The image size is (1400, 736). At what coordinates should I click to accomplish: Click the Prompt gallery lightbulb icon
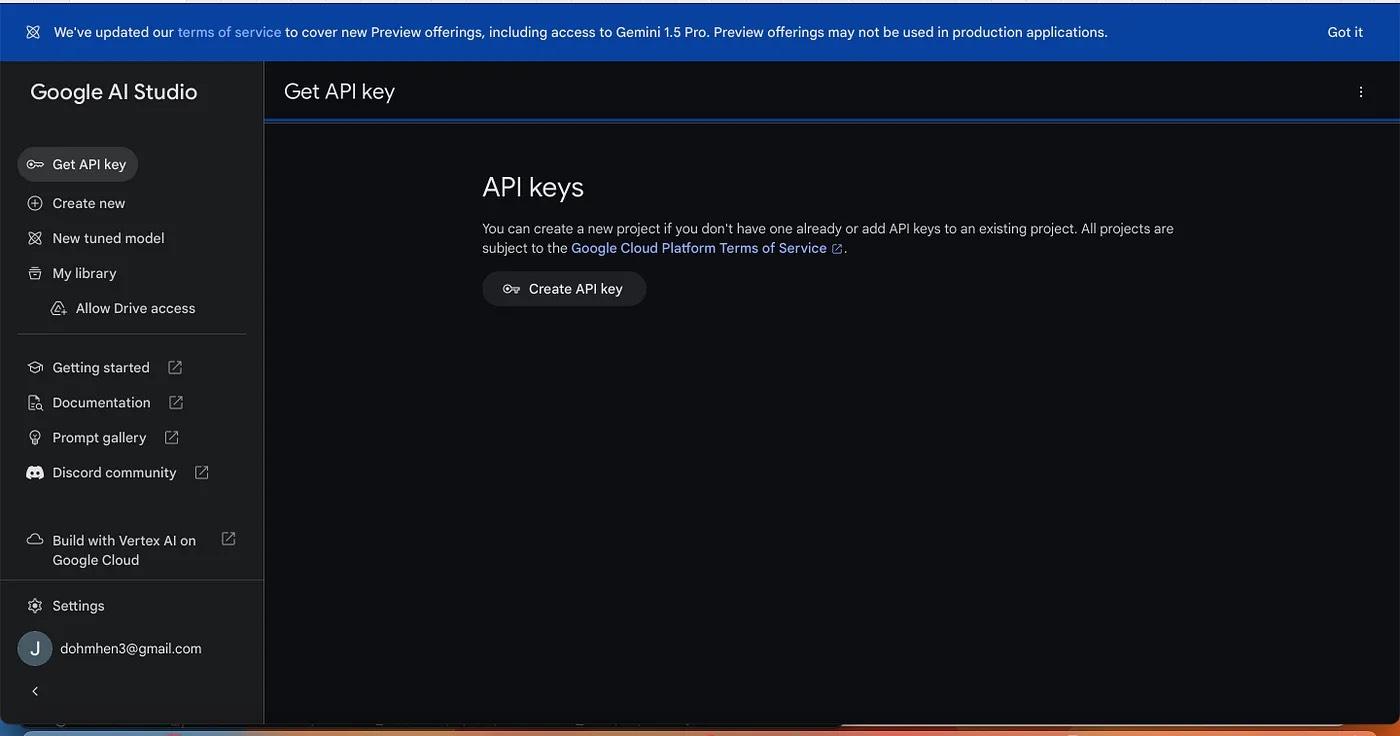(x=35, y=437)
